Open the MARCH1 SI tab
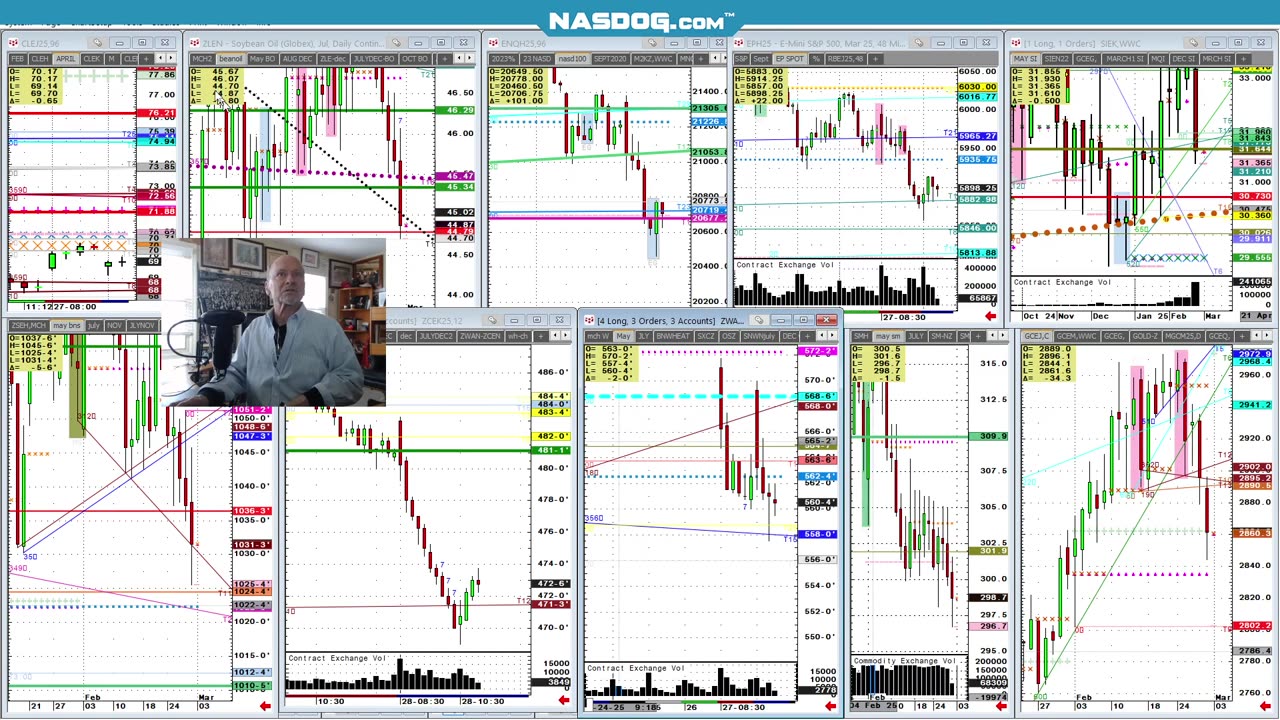Image resolution: width=1280 pixels, height=720 pixels. pyautogui.click(x=1125, y=59)
